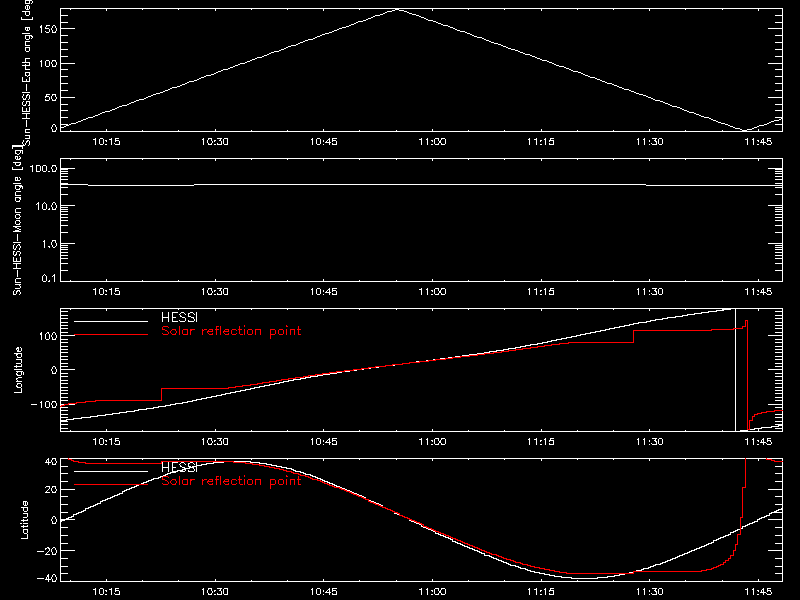800x600 pixels.
Task: Click 10:15 time label under Latitude plot
Action: click(106, 592)
